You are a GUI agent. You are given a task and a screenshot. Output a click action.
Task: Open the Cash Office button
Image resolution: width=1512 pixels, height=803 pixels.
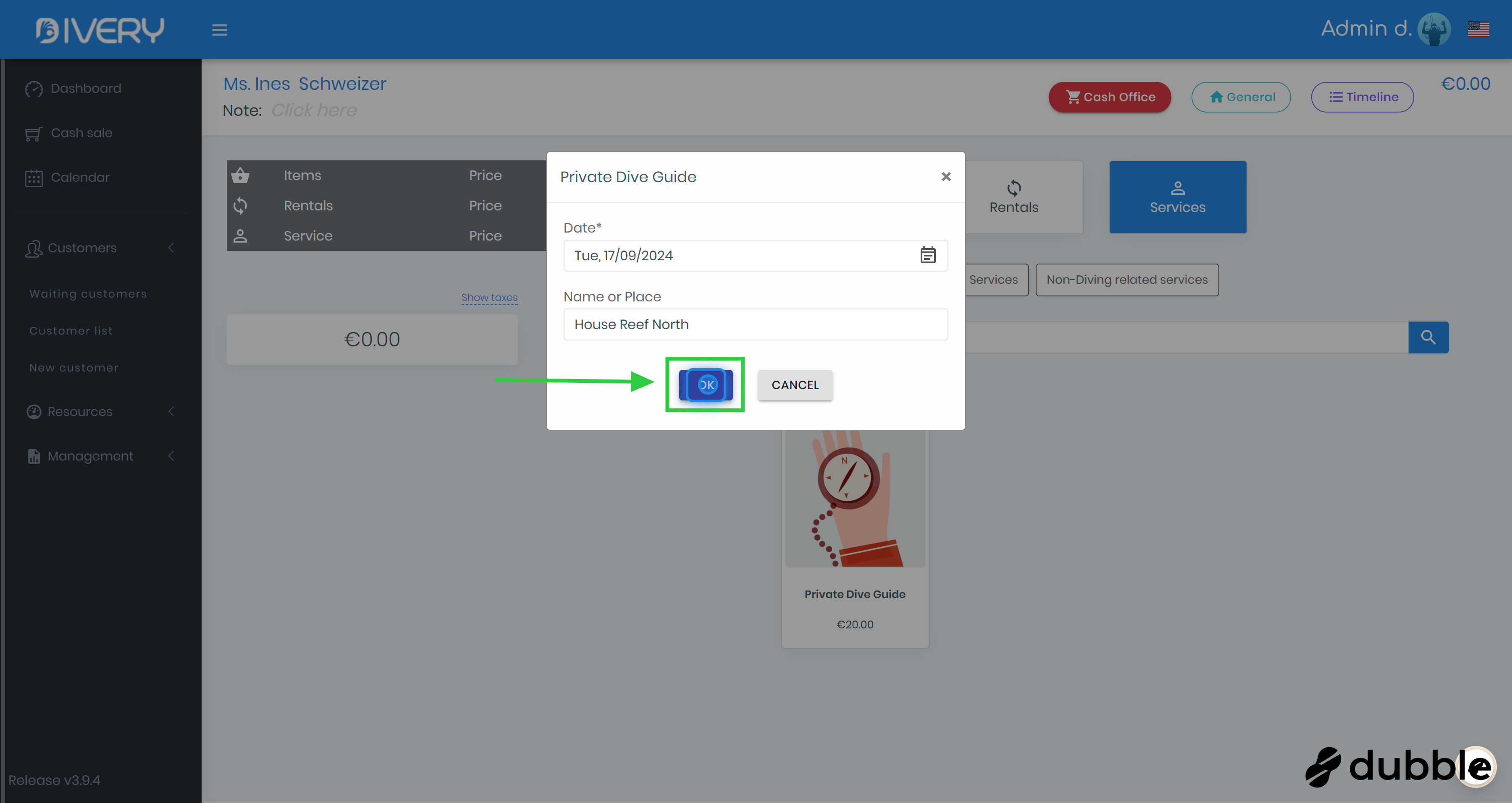1109,97
